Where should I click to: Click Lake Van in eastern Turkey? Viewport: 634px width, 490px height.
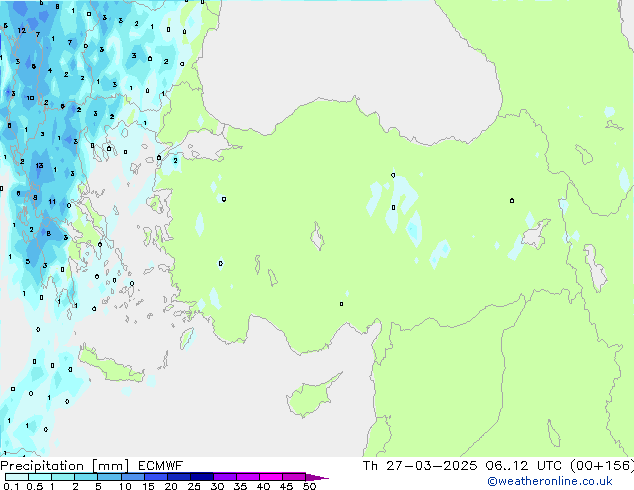coord(536,234)
